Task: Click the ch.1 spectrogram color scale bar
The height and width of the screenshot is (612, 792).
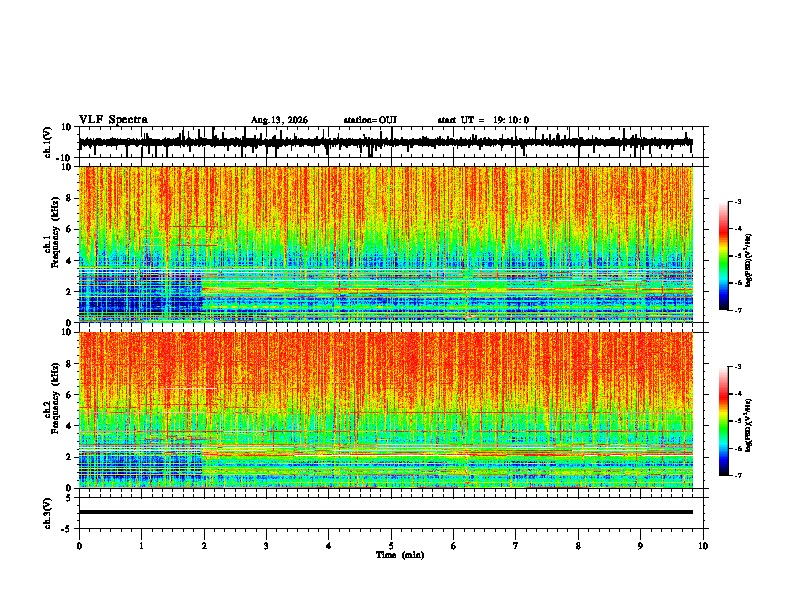Action: [723, 256]
